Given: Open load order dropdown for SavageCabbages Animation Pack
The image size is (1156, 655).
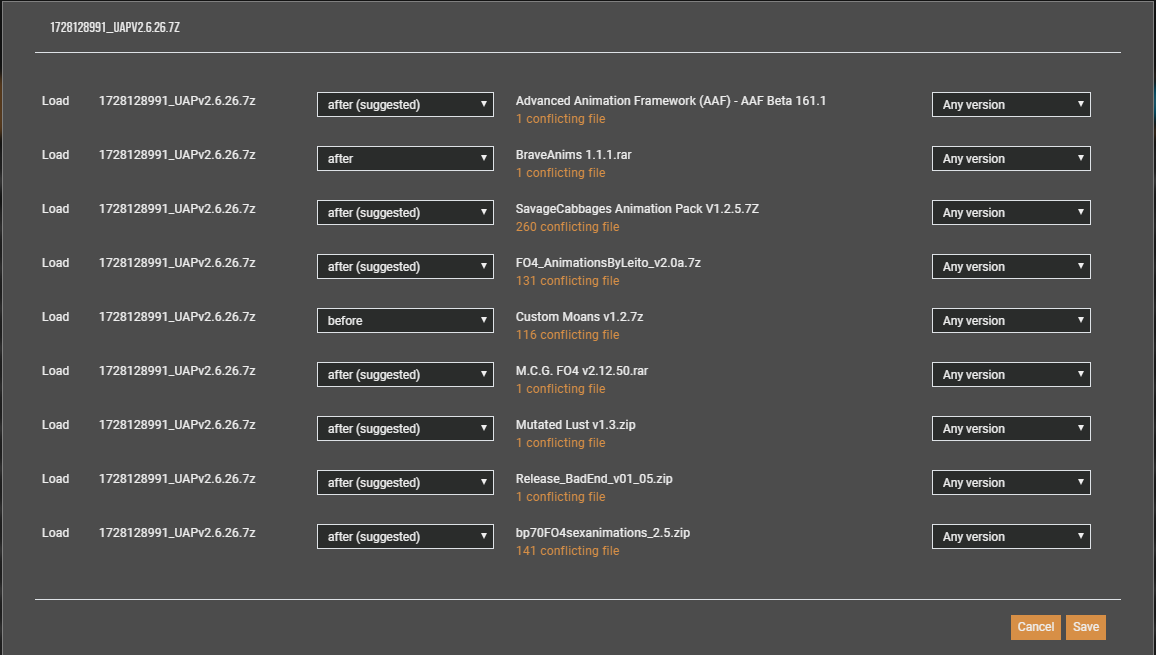Looking at the screenshot, I should (405, 212).
